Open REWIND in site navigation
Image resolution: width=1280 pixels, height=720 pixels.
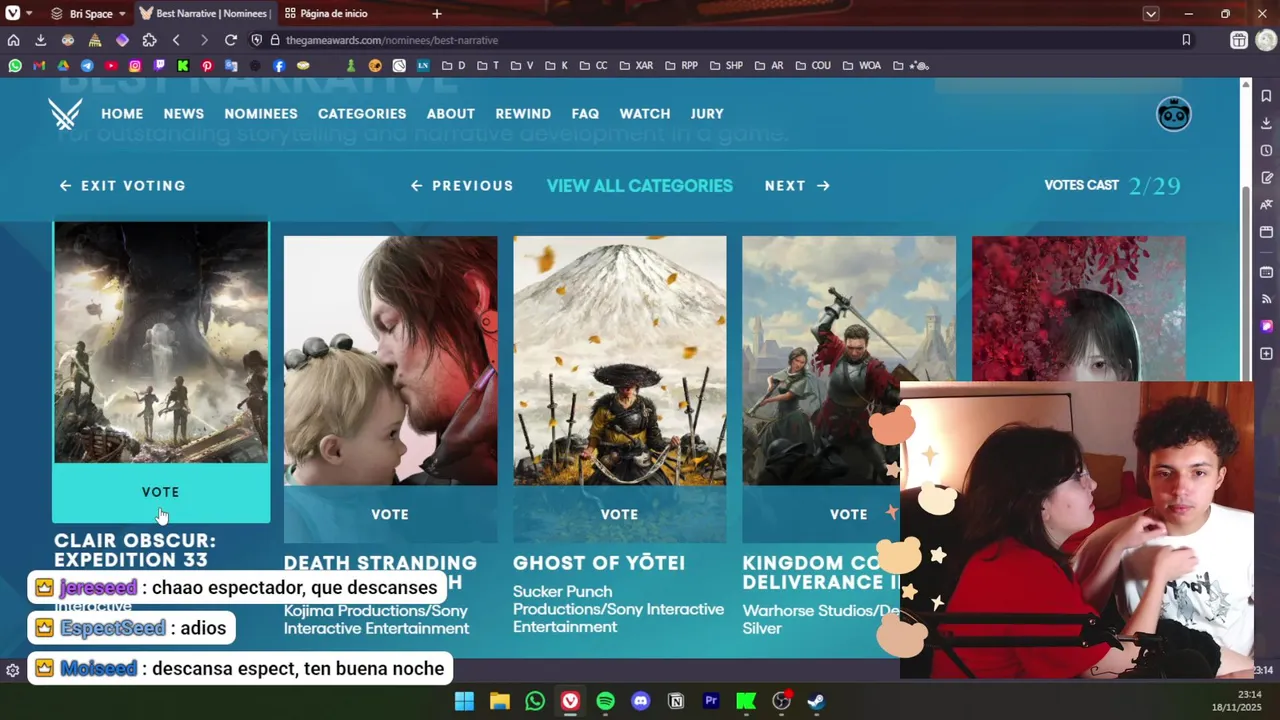[x=523, y=114]
